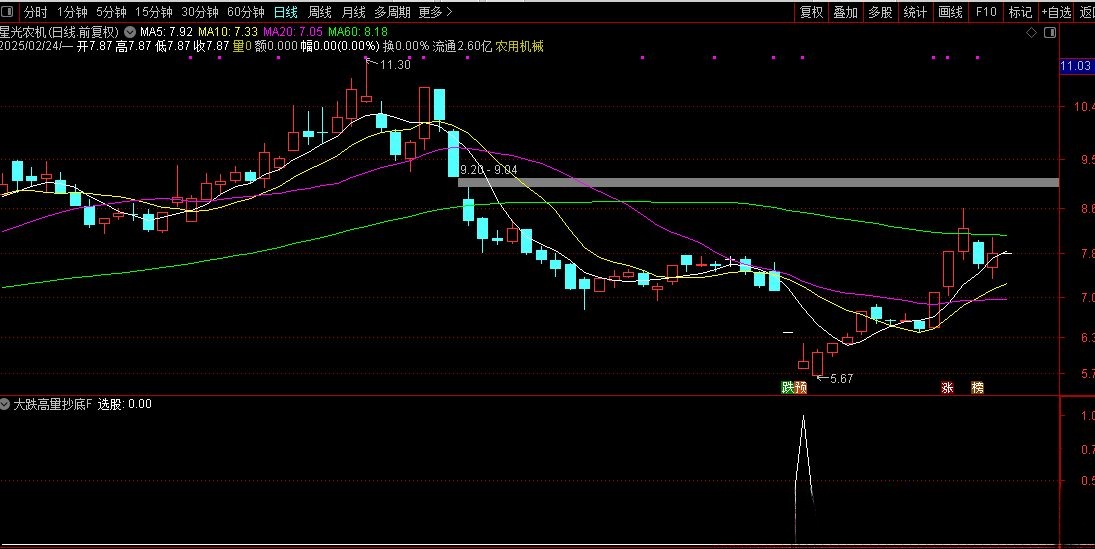Toggle the right sidebar panel icon
The height and width of the screenshot is (549, 1095).
[x=1048, y=32]
